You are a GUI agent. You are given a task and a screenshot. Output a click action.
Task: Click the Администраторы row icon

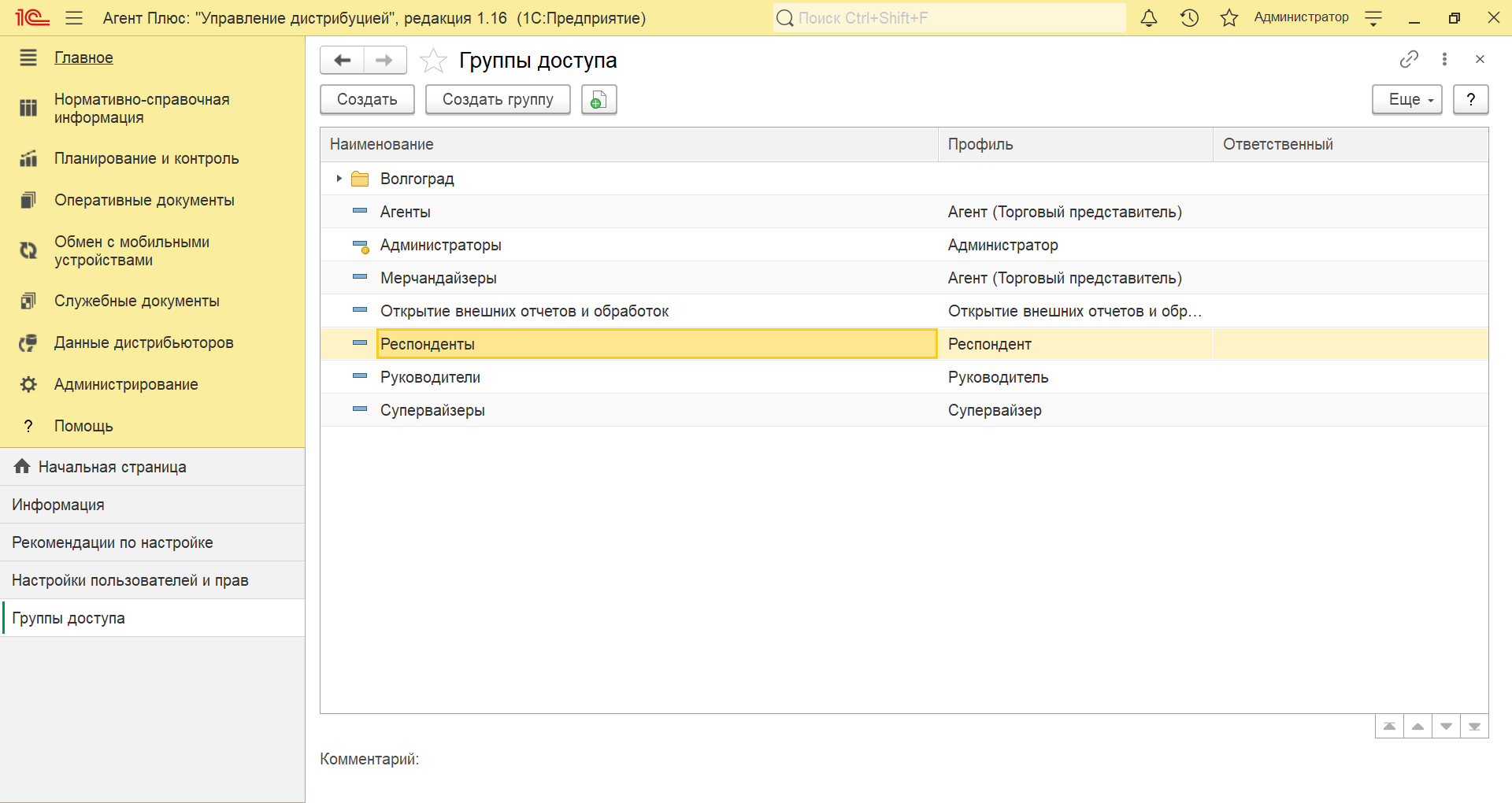361,246
